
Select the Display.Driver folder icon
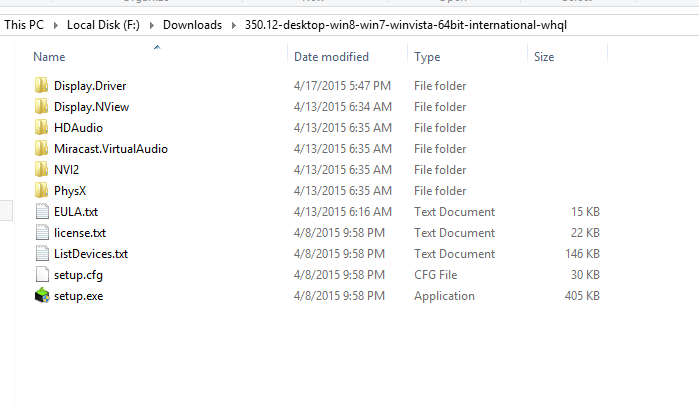coord(41,85)
